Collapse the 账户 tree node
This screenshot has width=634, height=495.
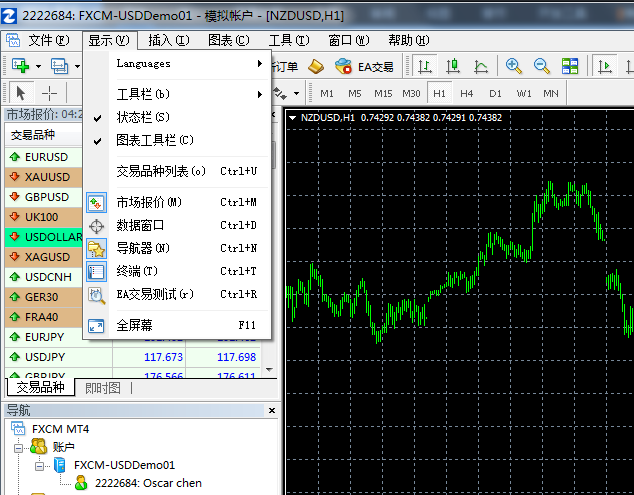(x=18, y=448)
